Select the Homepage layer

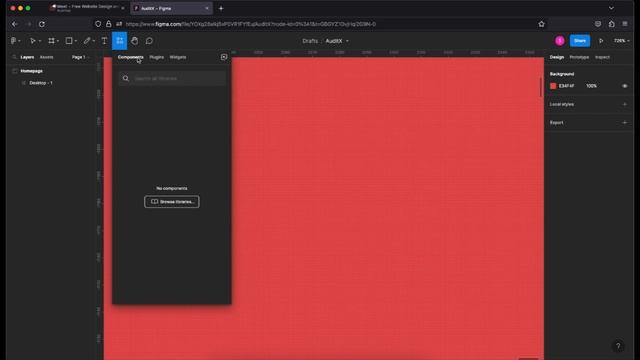point(31,71)
